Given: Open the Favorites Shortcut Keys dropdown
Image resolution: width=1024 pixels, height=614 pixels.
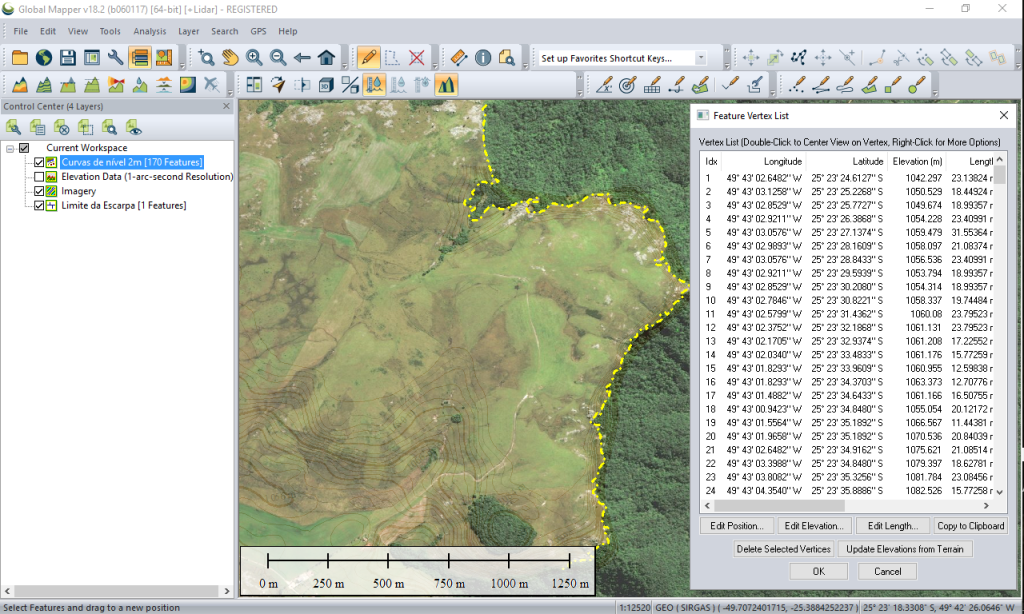Looking at the screenshot, I should (x=701, y=58).
